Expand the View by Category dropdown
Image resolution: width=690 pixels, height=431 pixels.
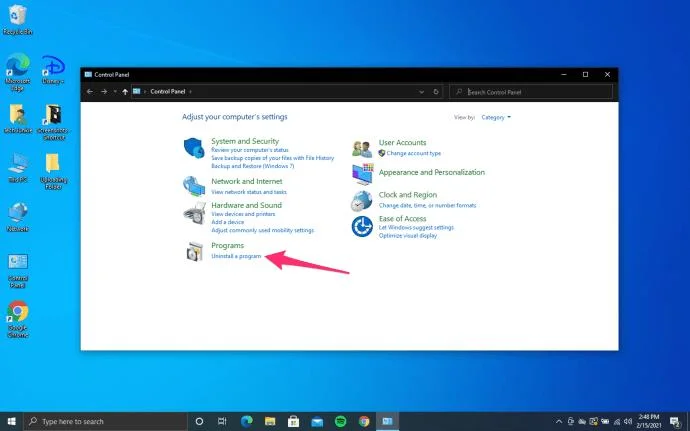point(496,117)
